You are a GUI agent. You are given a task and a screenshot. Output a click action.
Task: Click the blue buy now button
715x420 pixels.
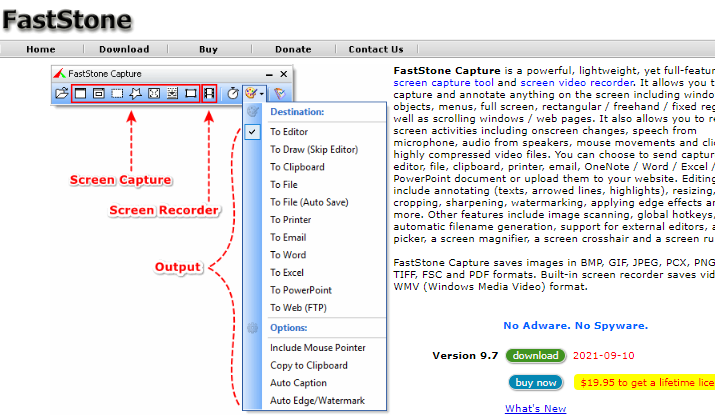click(x=536, y=383)
